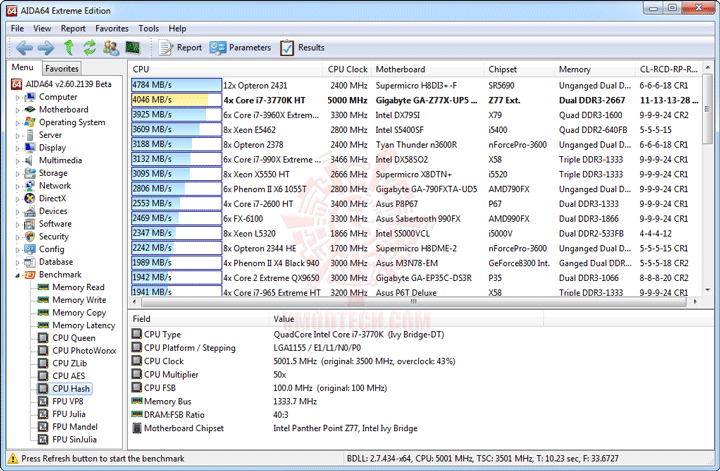The image size is (720, 471).
Task: Open the Report menu
Action: coord(73,28)
